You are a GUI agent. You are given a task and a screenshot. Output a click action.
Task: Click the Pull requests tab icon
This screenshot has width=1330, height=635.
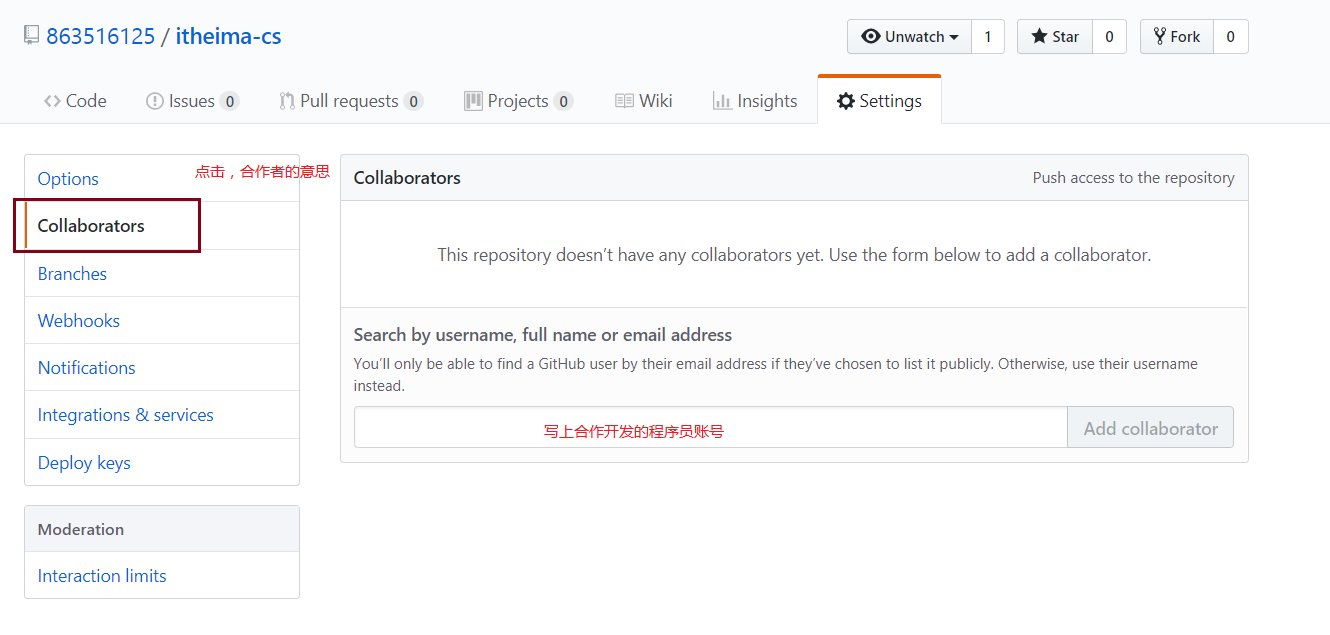(x=287, y=101)
